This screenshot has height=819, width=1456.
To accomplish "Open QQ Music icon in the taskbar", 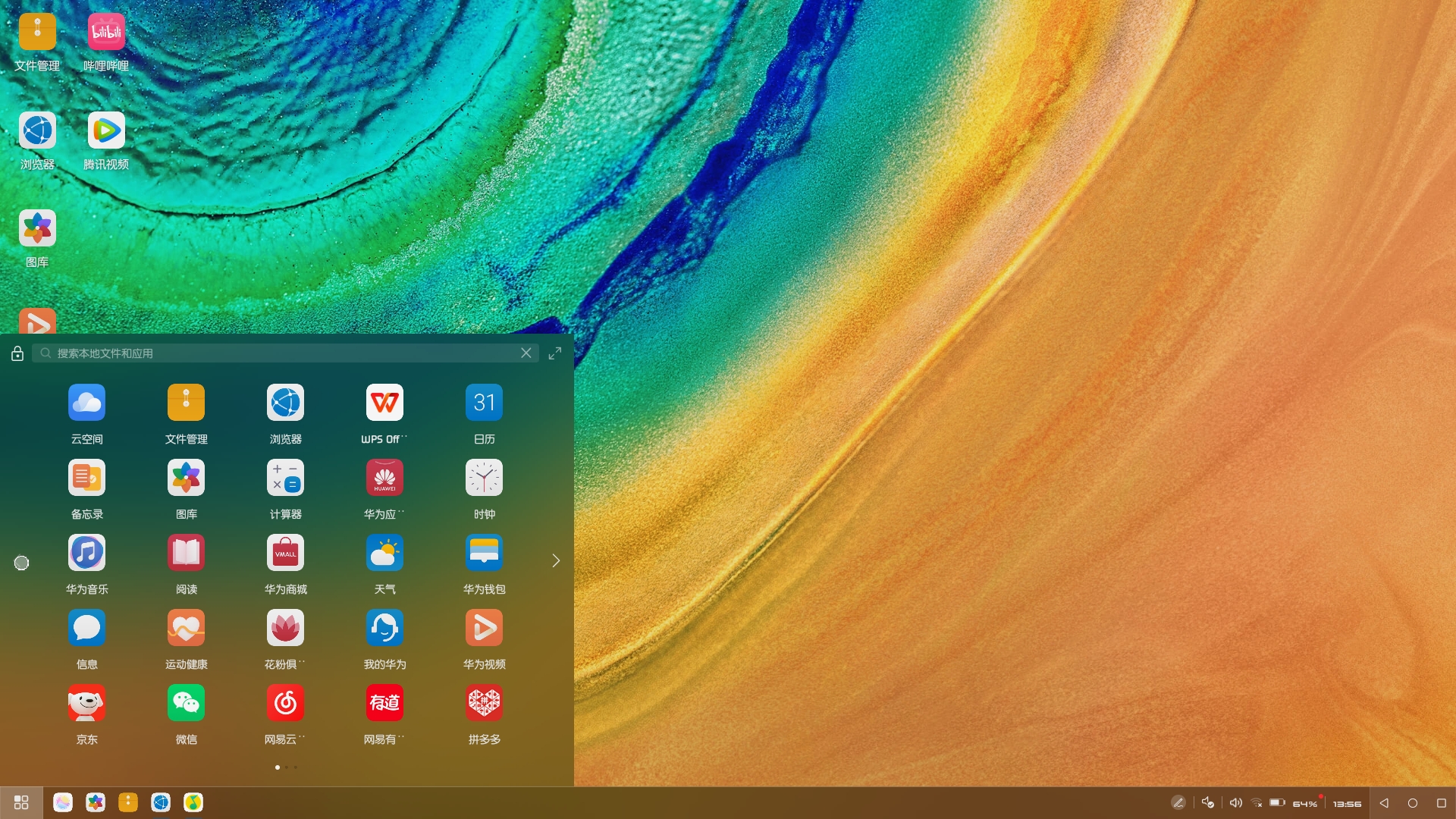I will 193,802.
